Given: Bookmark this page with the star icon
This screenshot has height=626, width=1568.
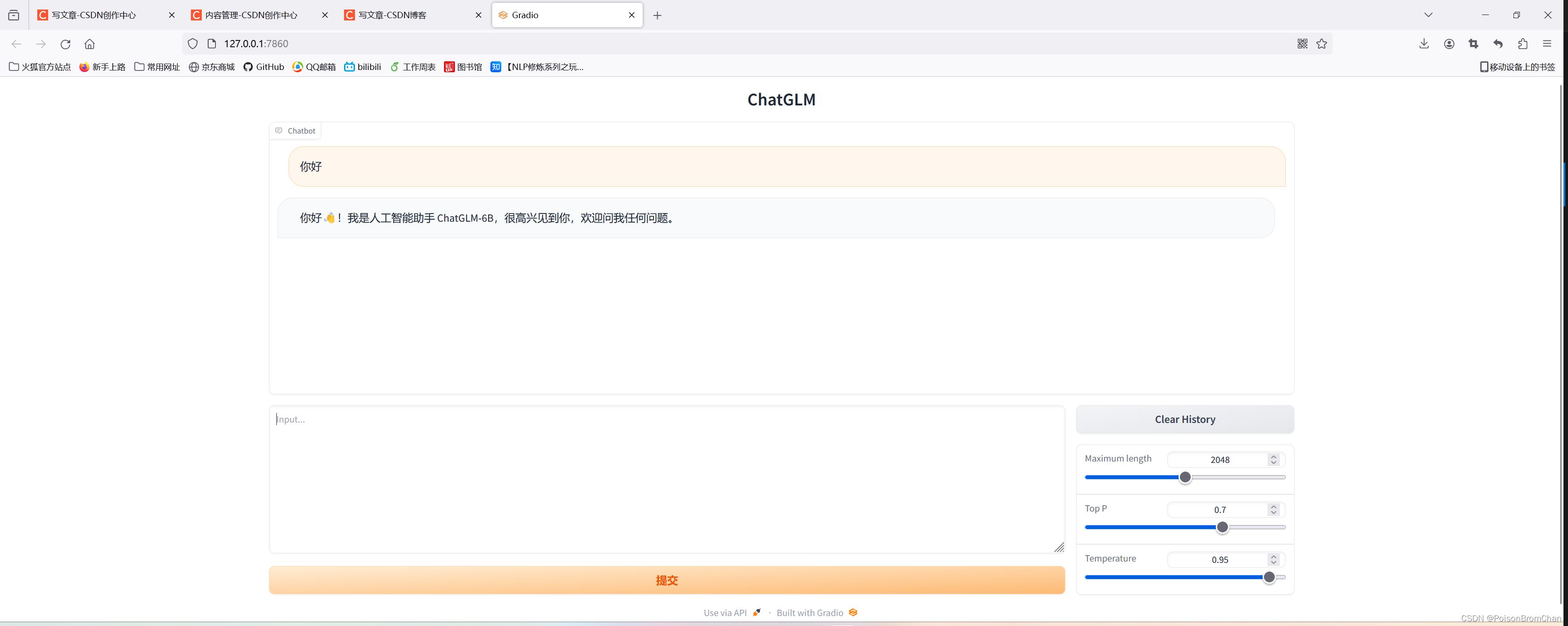Looking at the screenshot, I should pos(1322,44).
